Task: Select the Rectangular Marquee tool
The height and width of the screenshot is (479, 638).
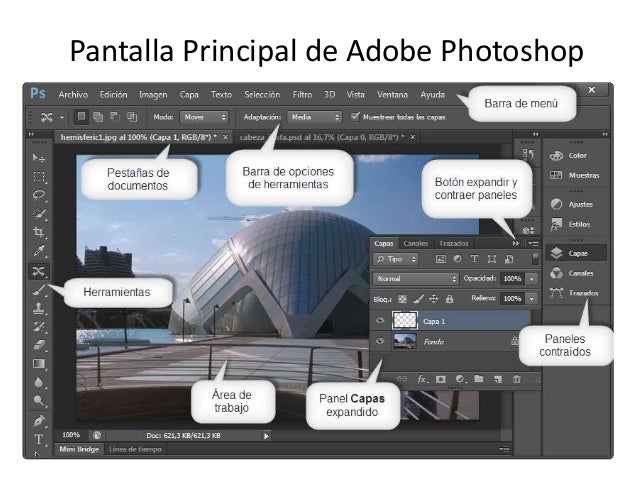Action: (x=39, y=177)
